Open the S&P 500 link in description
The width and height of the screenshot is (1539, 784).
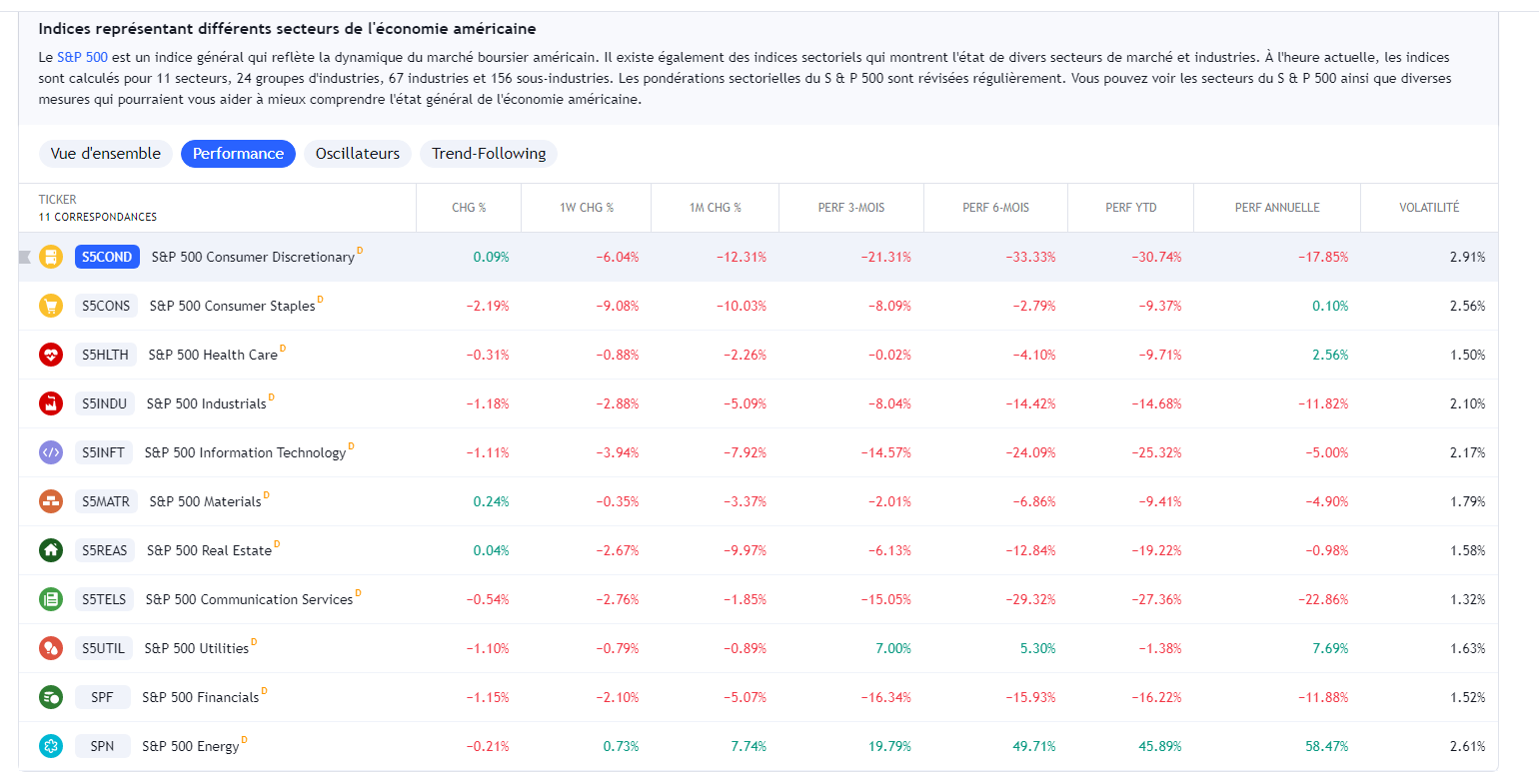[x=82, y=58]
